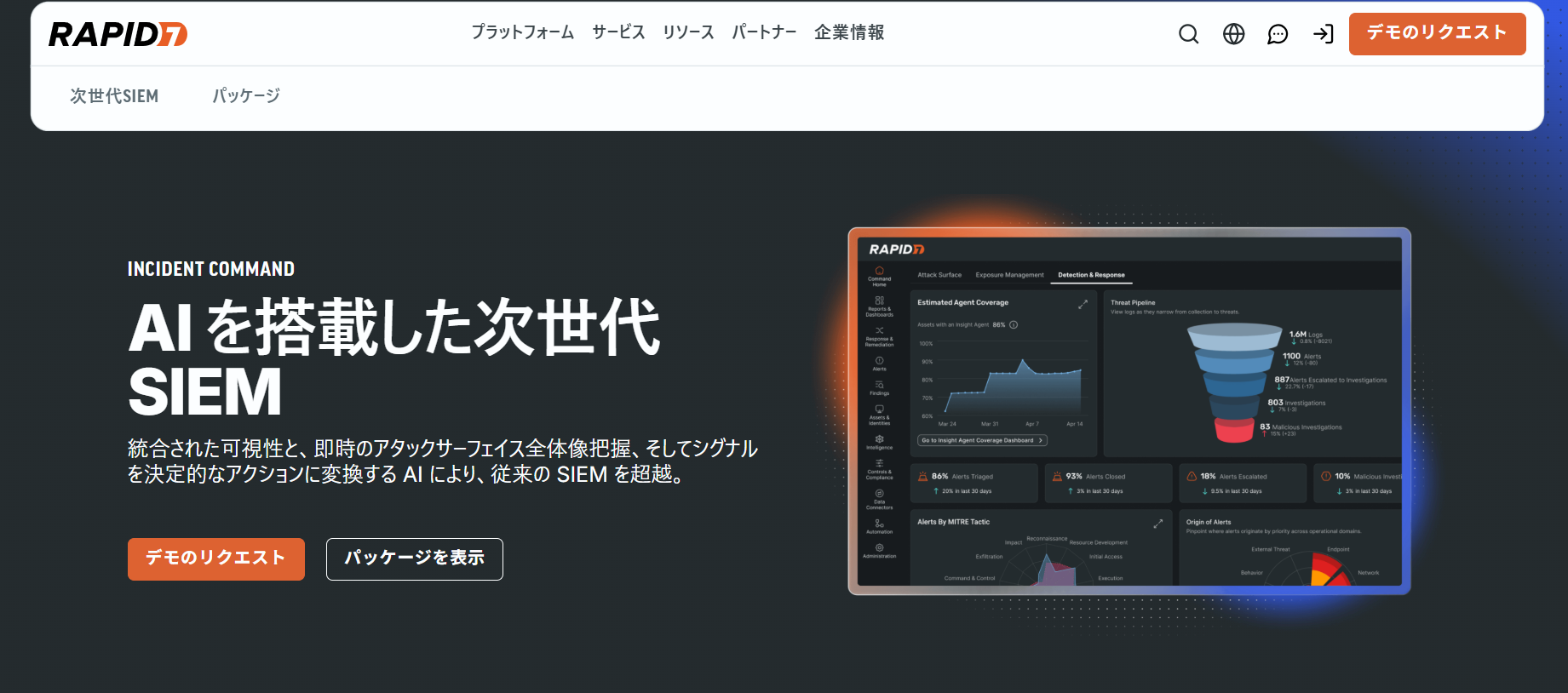Select the 次世代SIEM sub-navigation tab
The image size is (1568, 693).
coord(114,96)
